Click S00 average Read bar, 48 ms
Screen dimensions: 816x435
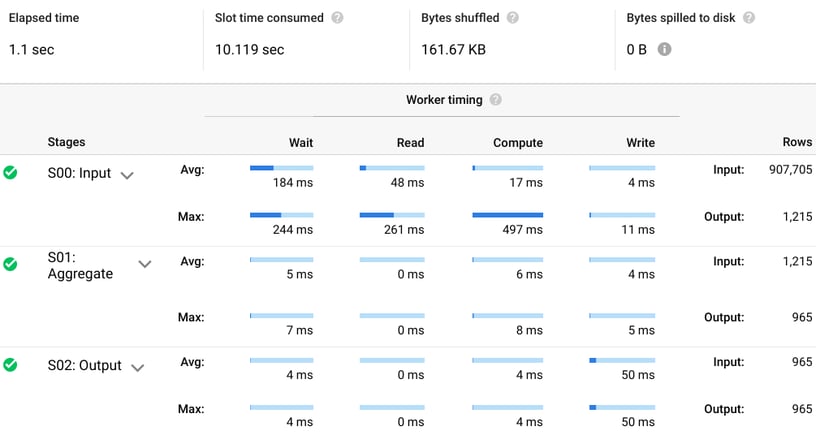(x=392, y=168)
